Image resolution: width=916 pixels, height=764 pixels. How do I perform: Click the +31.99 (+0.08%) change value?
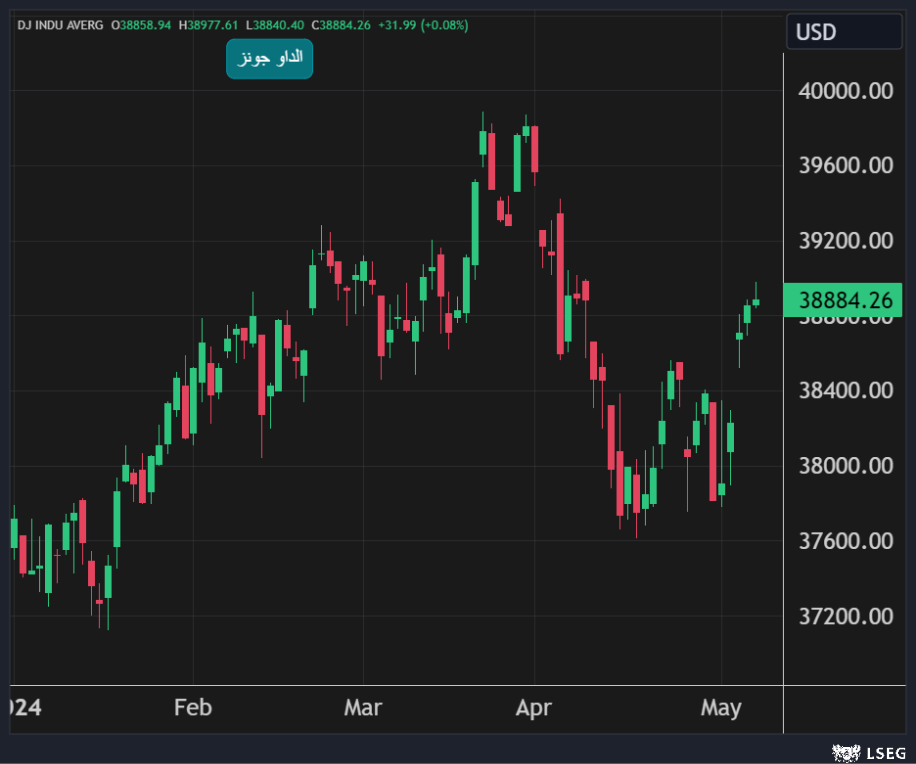point(425,24)
